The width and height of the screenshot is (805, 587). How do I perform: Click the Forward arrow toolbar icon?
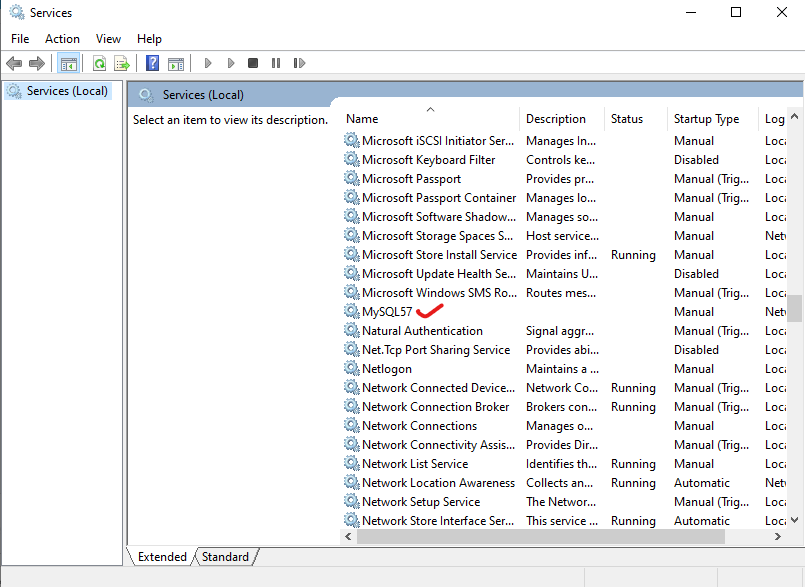(36, 63)
